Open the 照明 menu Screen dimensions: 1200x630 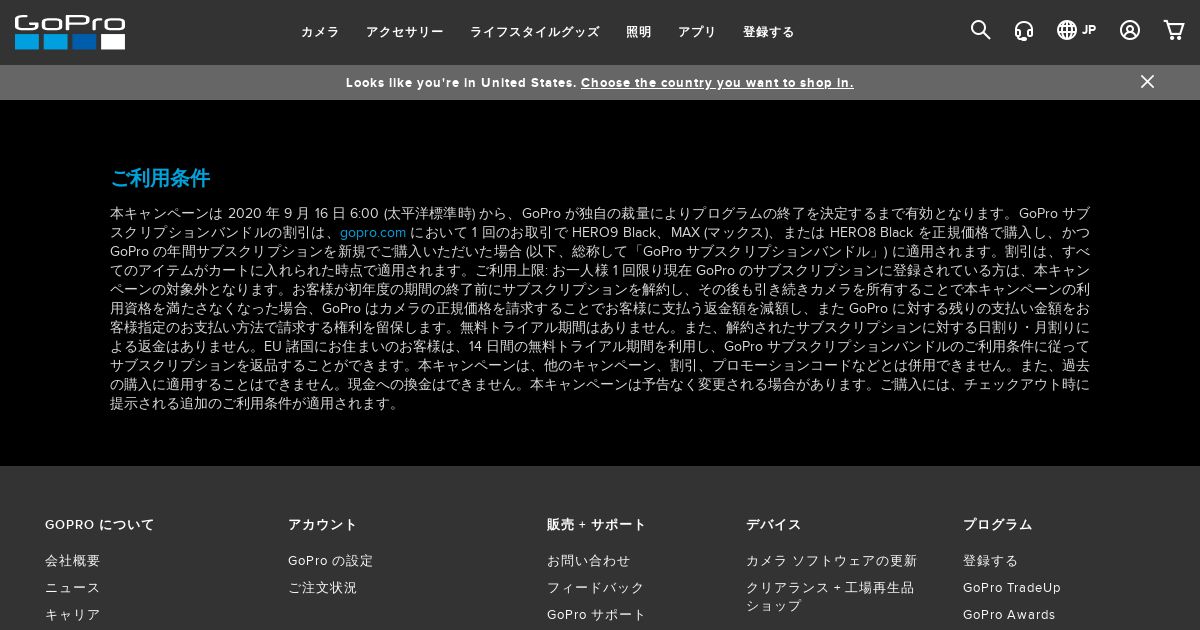pos(638,32)
